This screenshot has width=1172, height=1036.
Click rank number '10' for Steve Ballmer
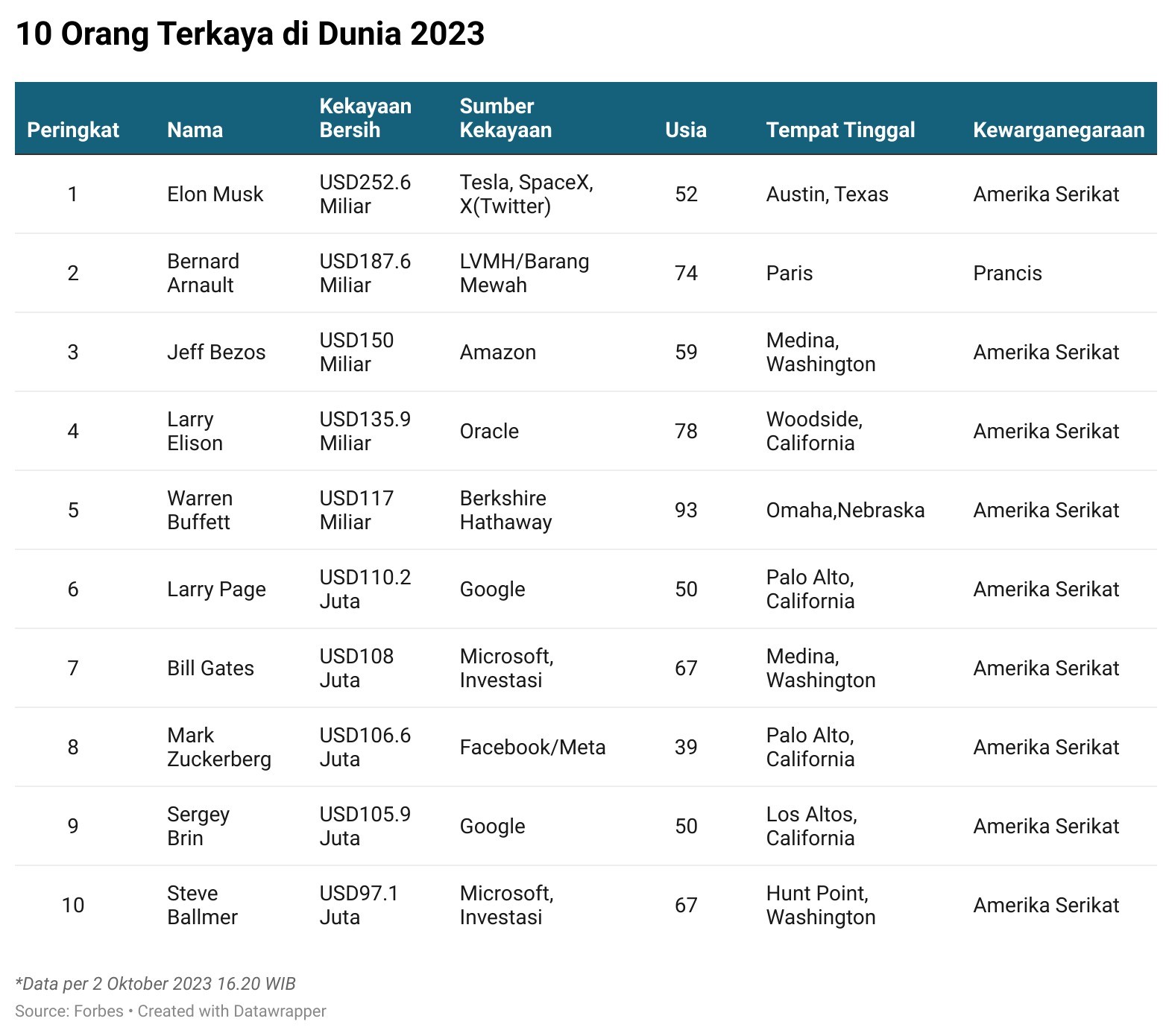click(x=73, y=906)
